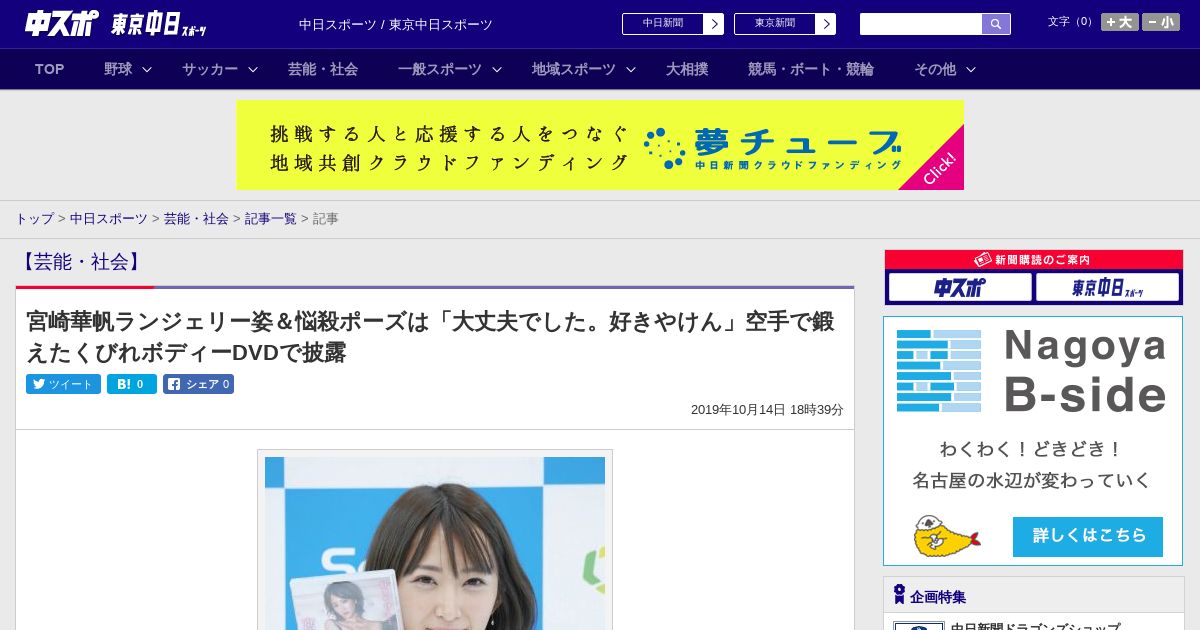The image size is (1200, 630).
Task: Click the arrow beside 中日新聞 button
Action: [x=714, y=24]
